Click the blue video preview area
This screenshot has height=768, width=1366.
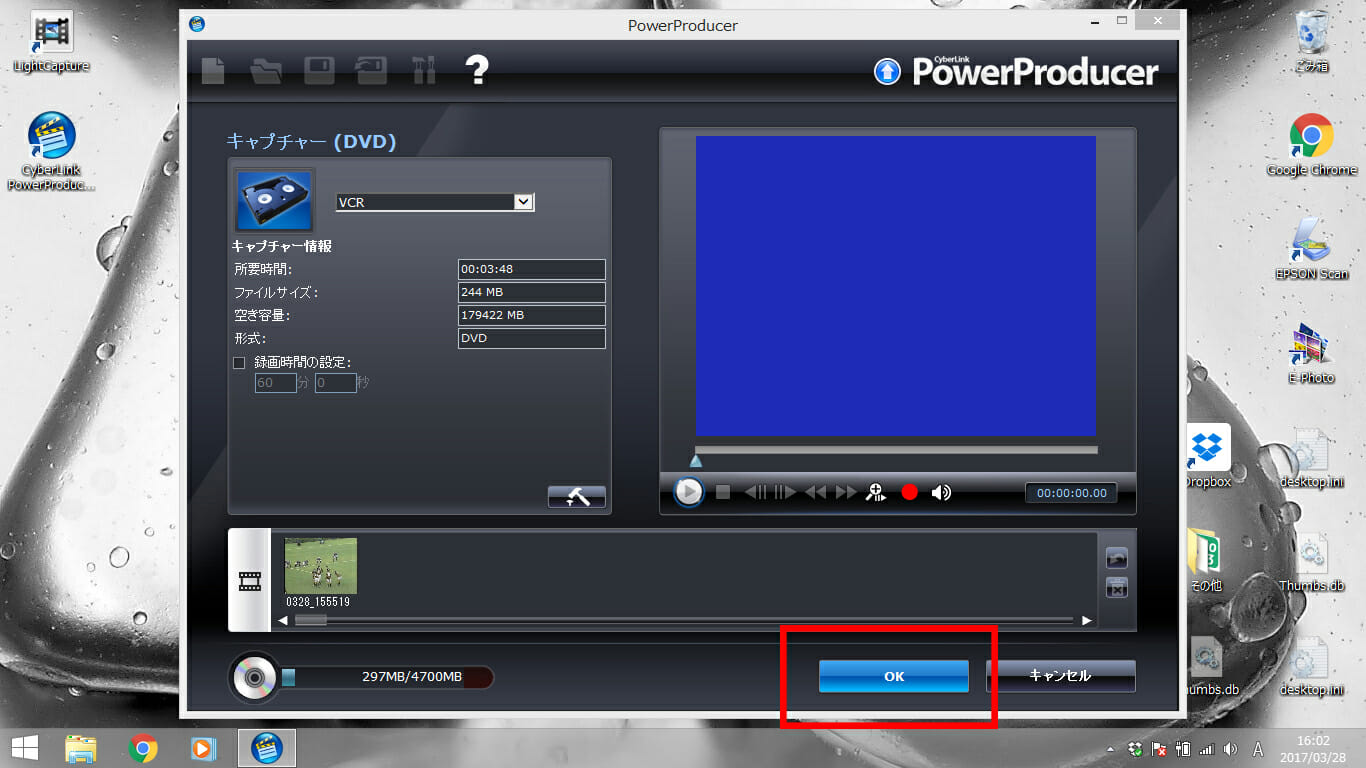tap(896, 286)
